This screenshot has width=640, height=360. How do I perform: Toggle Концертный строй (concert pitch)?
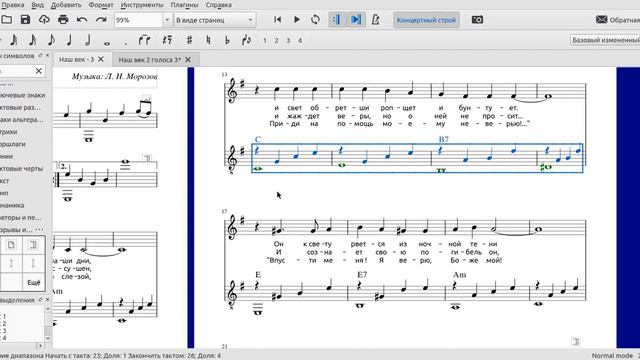coord(426,20)
